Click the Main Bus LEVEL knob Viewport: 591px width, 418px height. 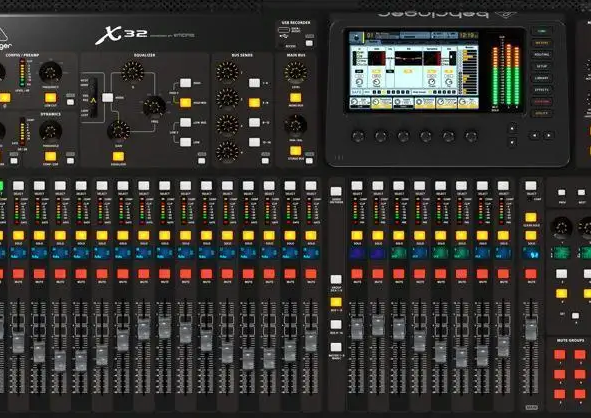coord(296,72)
